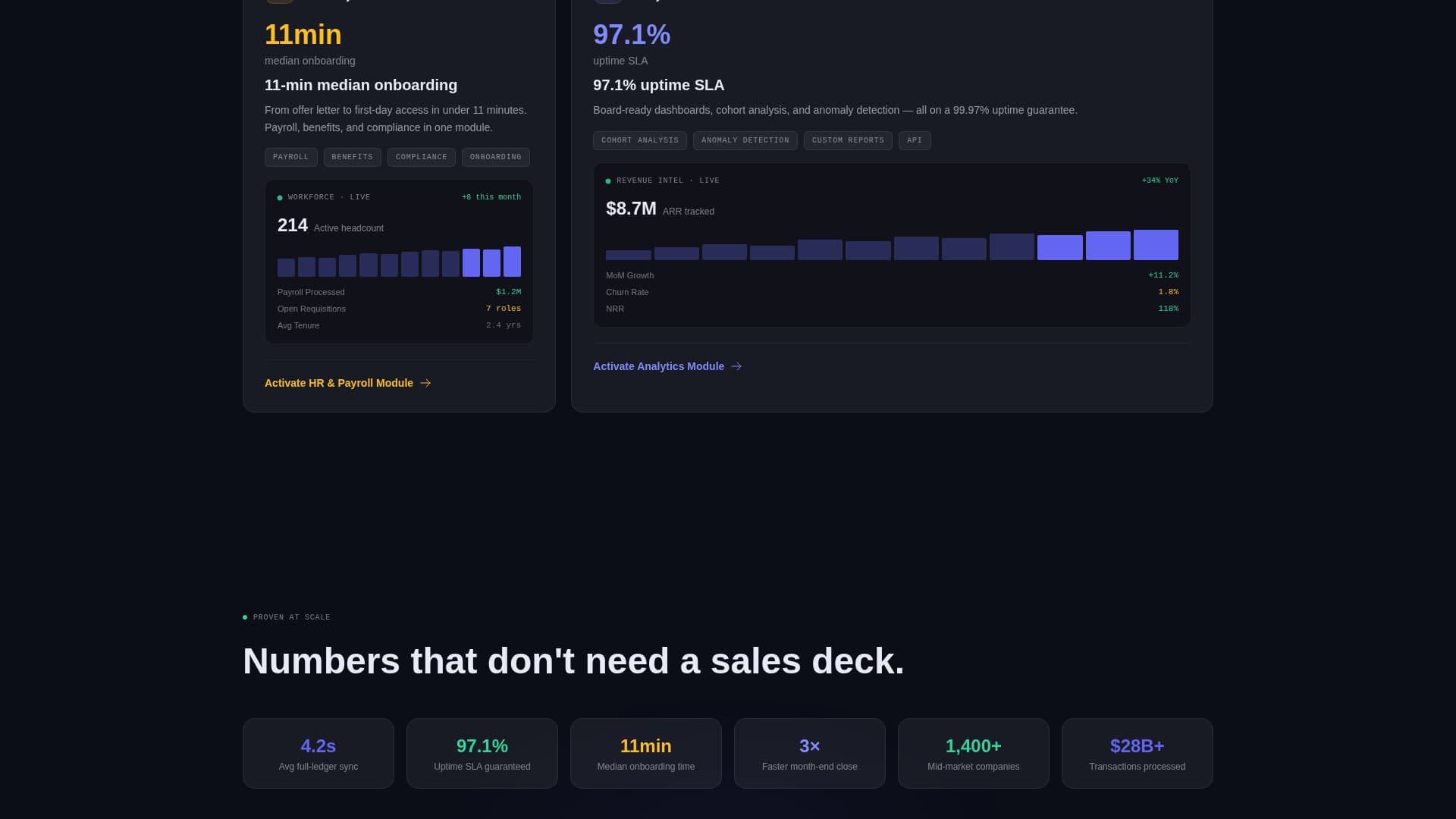Select the BENEFITS tag
The width and height of the screenshot is (1456, 819).
point(353,157)
